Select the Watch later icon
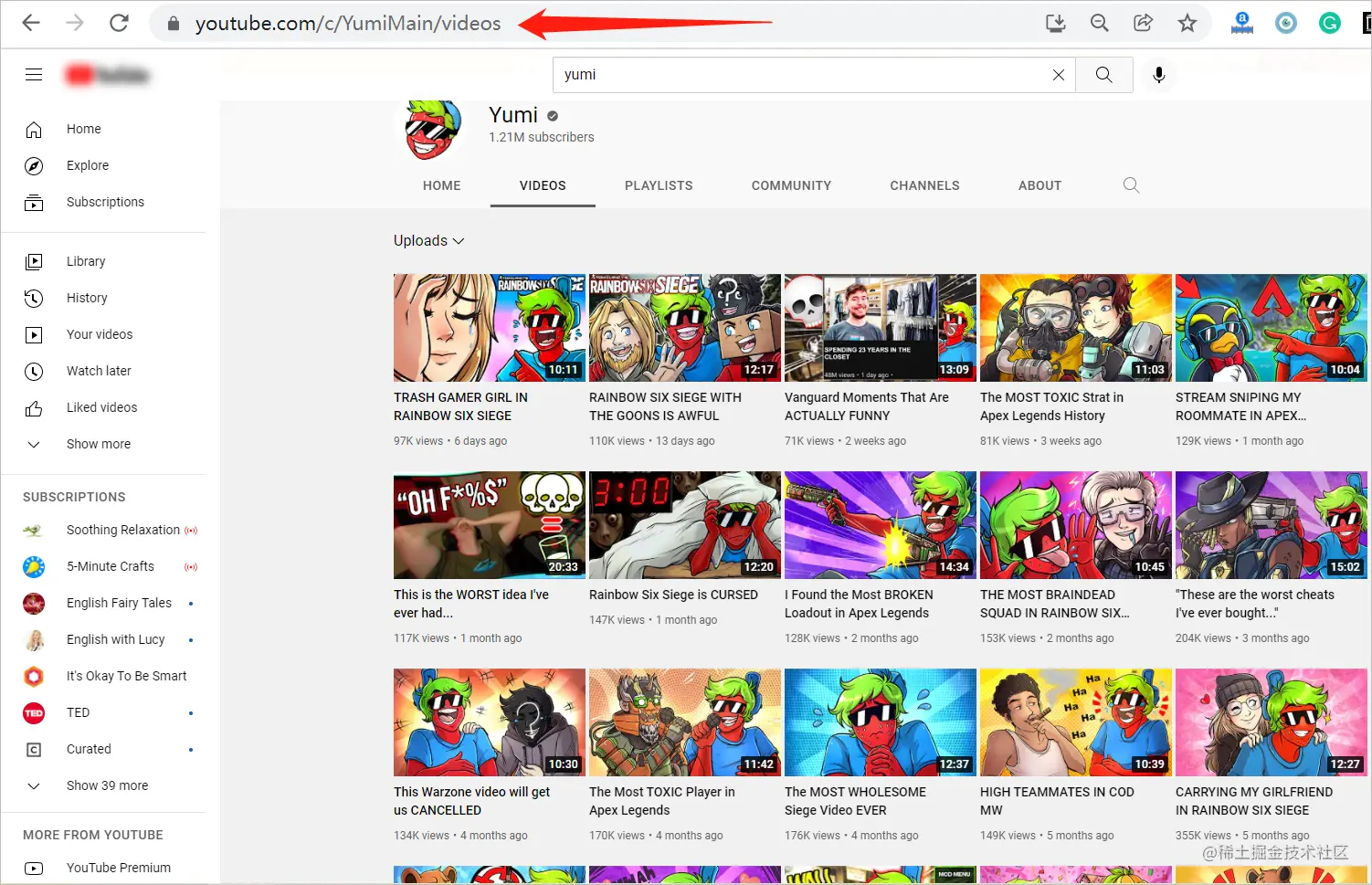Viewport: 1372px width, 885px height. tap(34, 371)
